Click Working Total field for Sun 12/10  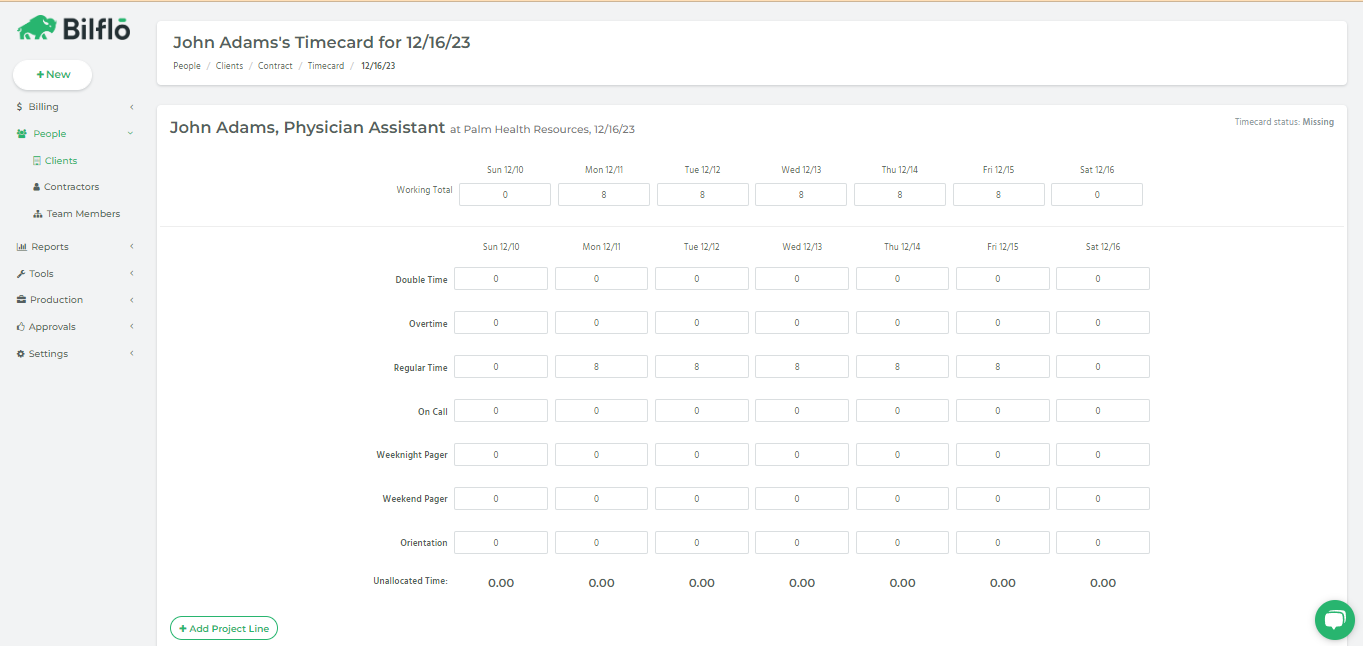pyautogui.click(x=505, y=195)
